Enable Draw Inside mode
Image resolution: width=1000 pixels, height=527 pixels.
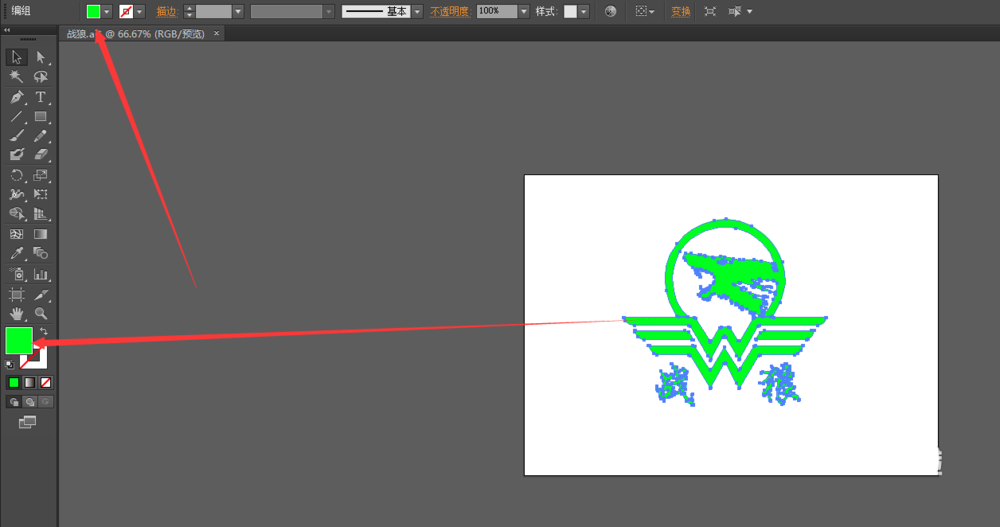tap(45, 402)
